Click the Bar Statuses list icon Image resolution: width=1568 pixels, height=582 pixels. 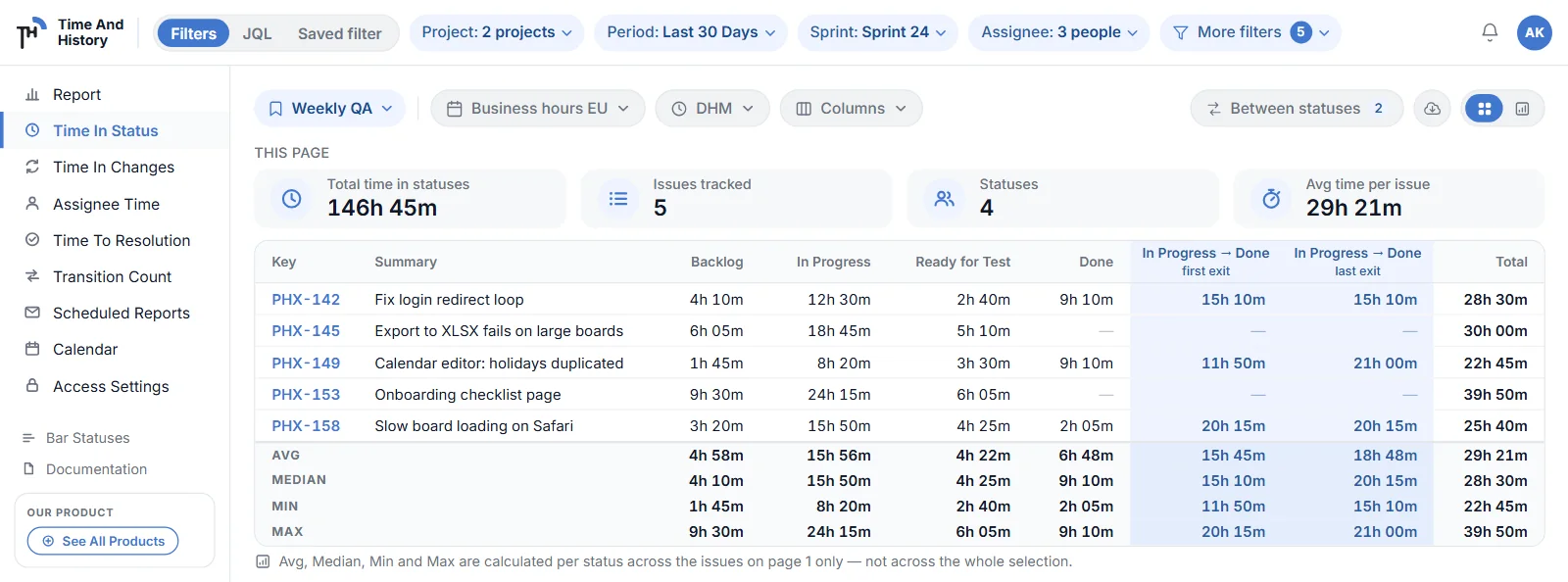(x=28, y=438)
